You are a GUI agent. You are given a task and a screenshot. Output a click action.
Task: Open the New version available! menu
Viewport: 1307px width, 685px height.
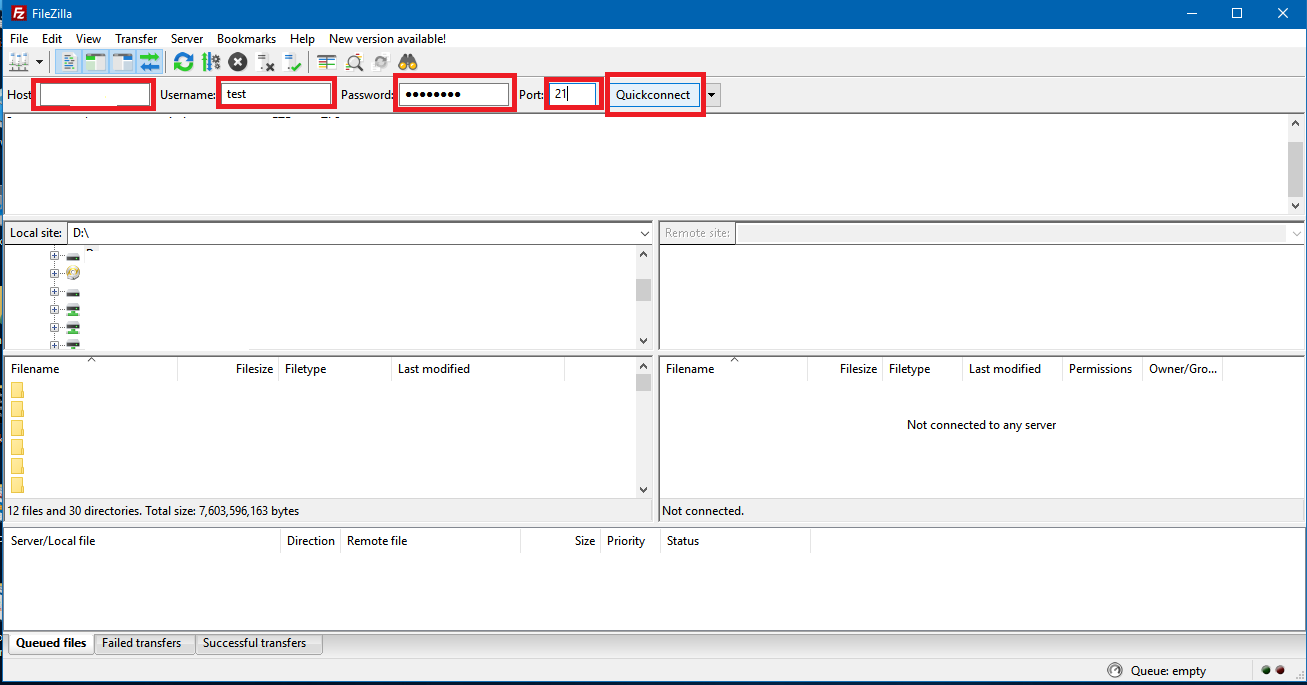click(x=387, y=38)
